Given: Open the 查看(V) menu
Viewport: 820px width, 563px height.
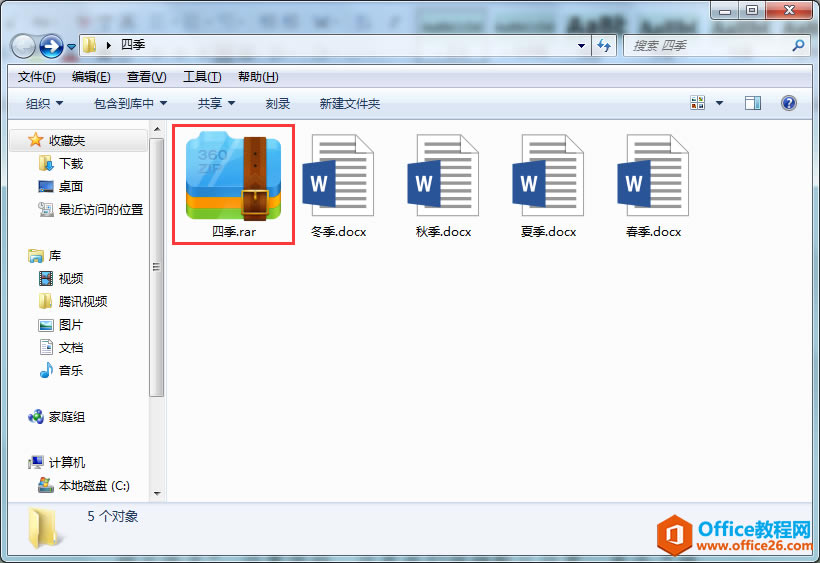Looking at the screenshot, I should point(146,77).
